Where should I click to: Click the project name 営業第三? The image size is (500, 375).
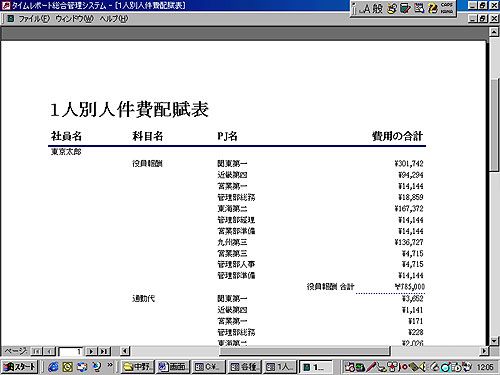[232, 254]
